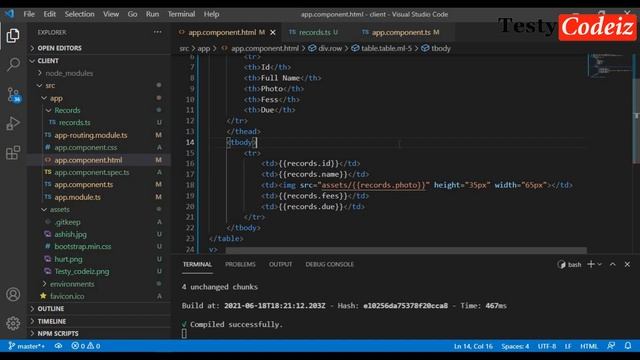Change indentation via Spaces: 4
Viewport: 640px width, 360px height.
pos(515,346)
